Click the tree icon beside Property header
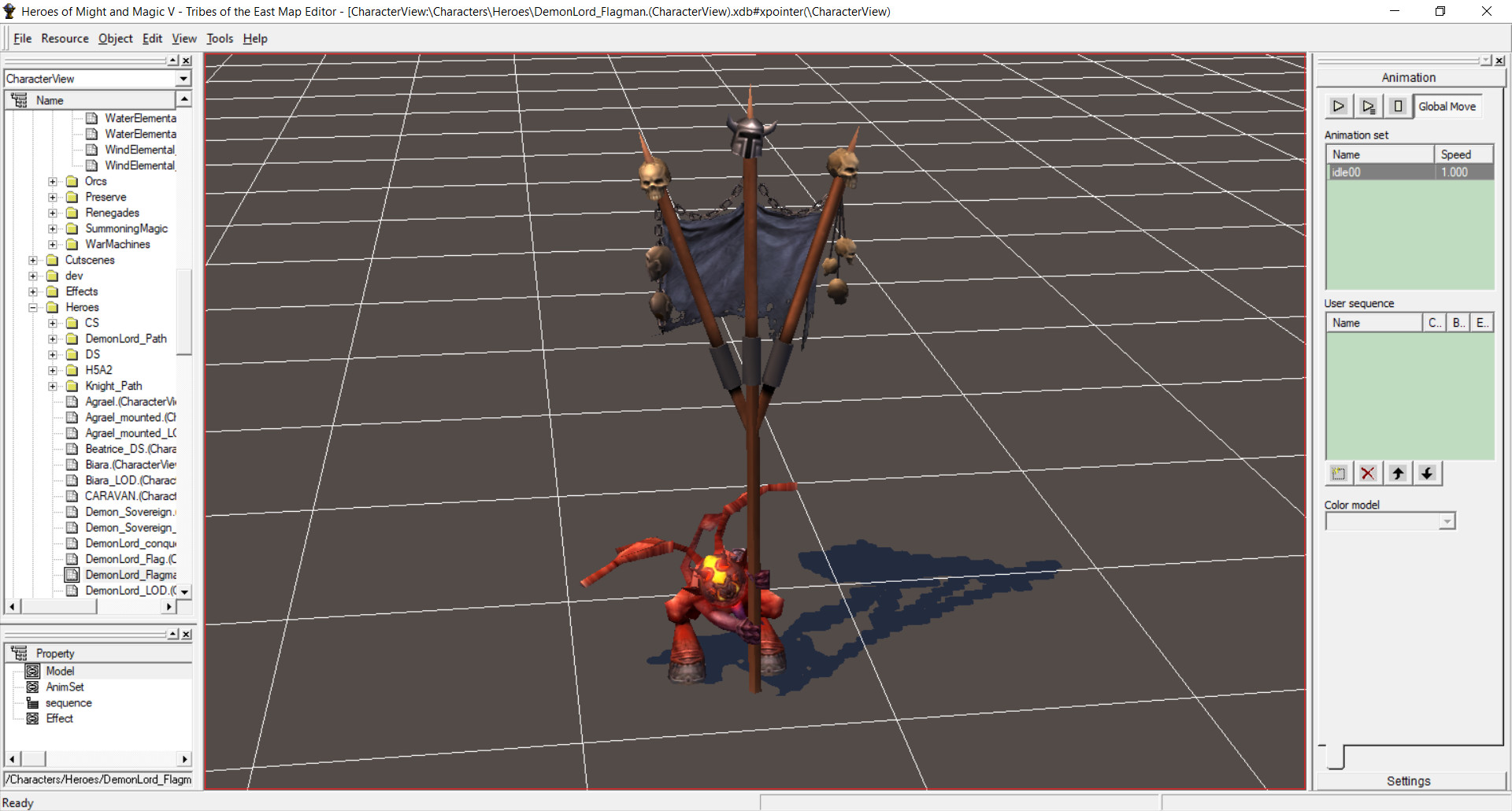This screenshot has width=1512, height=811. click(19, 653)
